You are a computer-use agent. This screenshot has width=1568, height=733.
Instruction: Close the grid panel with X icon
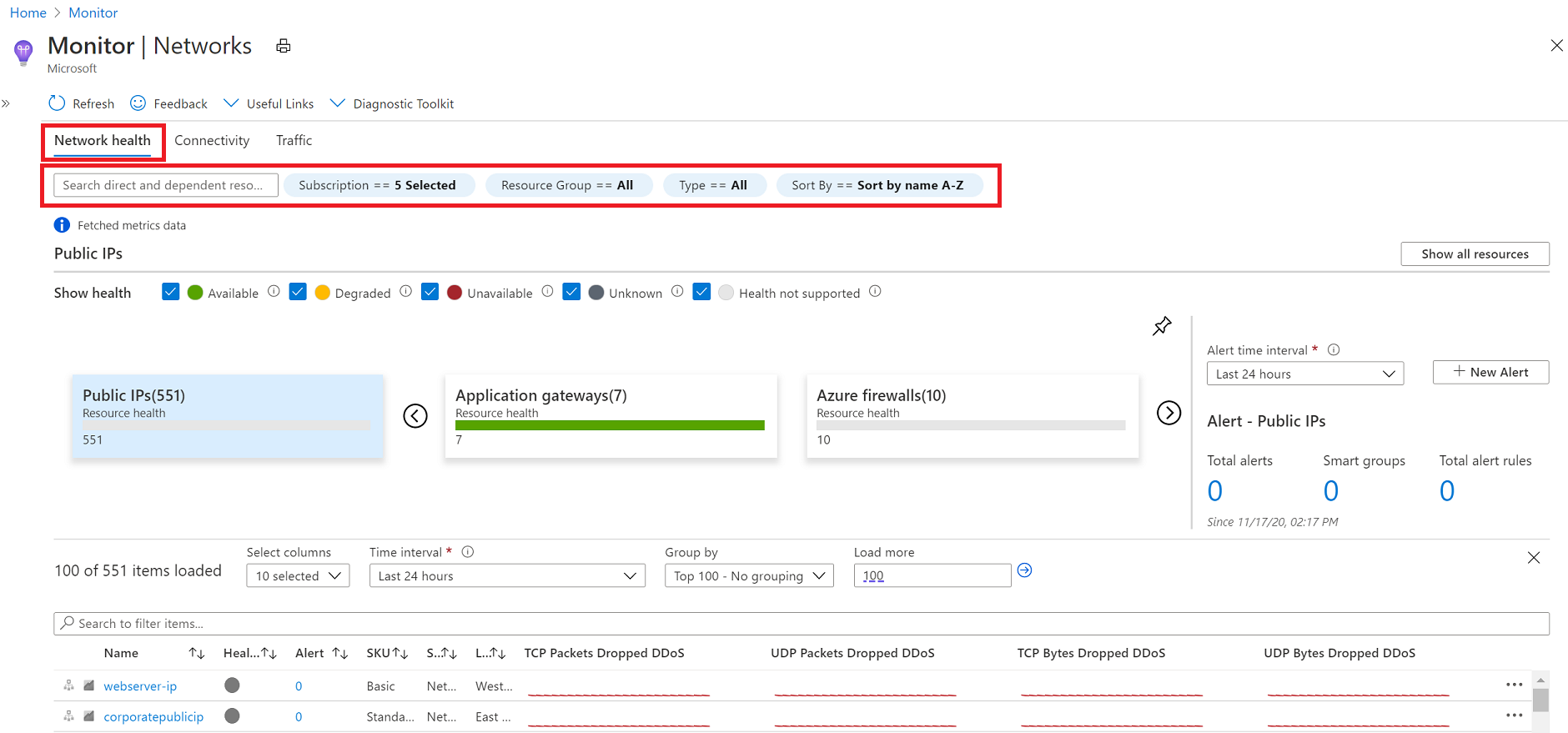click(x=1534, y=558)
